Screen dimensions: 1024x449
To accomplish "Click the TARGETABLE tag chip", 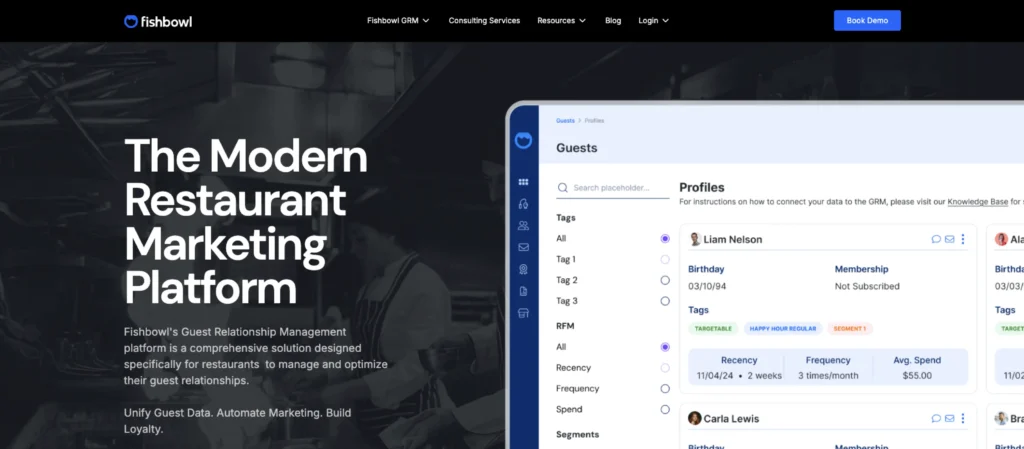I will tap(713, 329).
